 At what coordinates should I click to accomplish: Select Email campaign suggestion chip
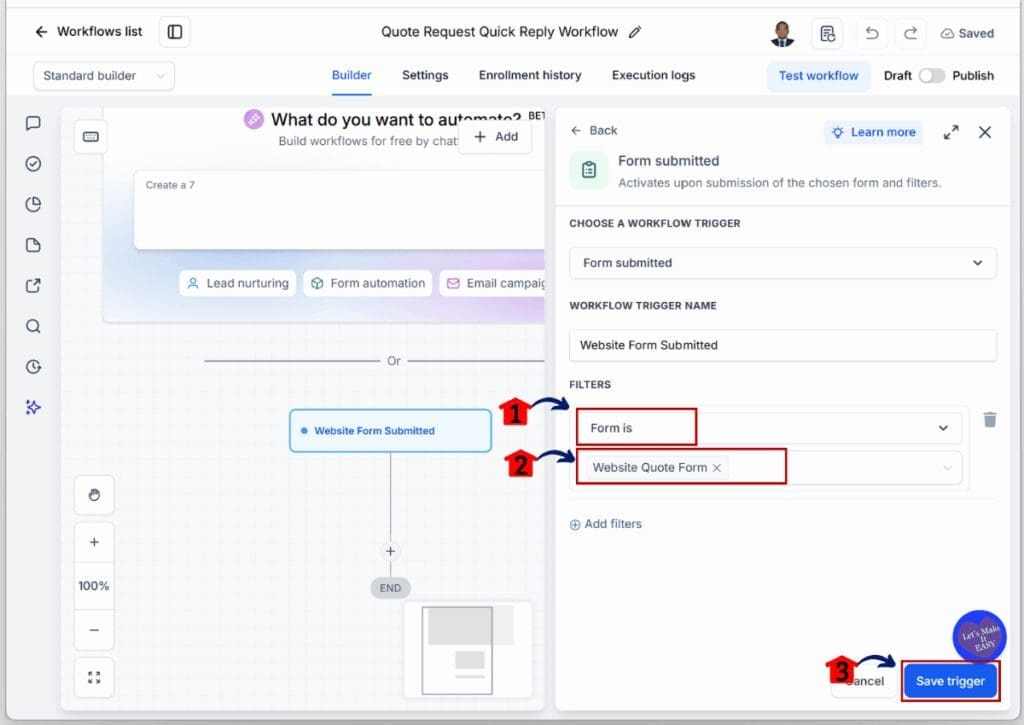pyautogui.click(x=494, y=283)
